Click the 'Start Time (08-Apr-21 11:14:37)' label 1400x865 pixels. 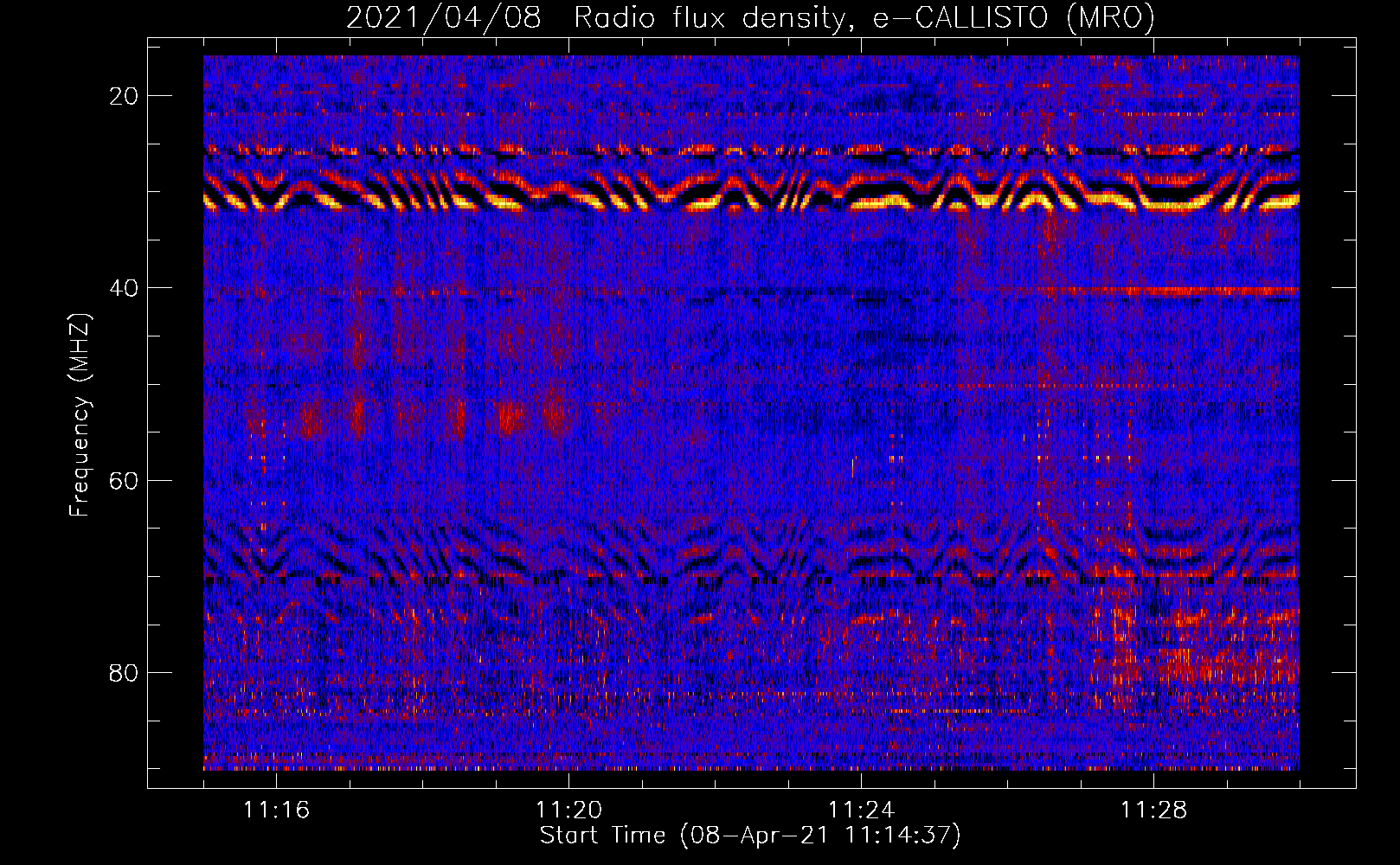point(750,836)
